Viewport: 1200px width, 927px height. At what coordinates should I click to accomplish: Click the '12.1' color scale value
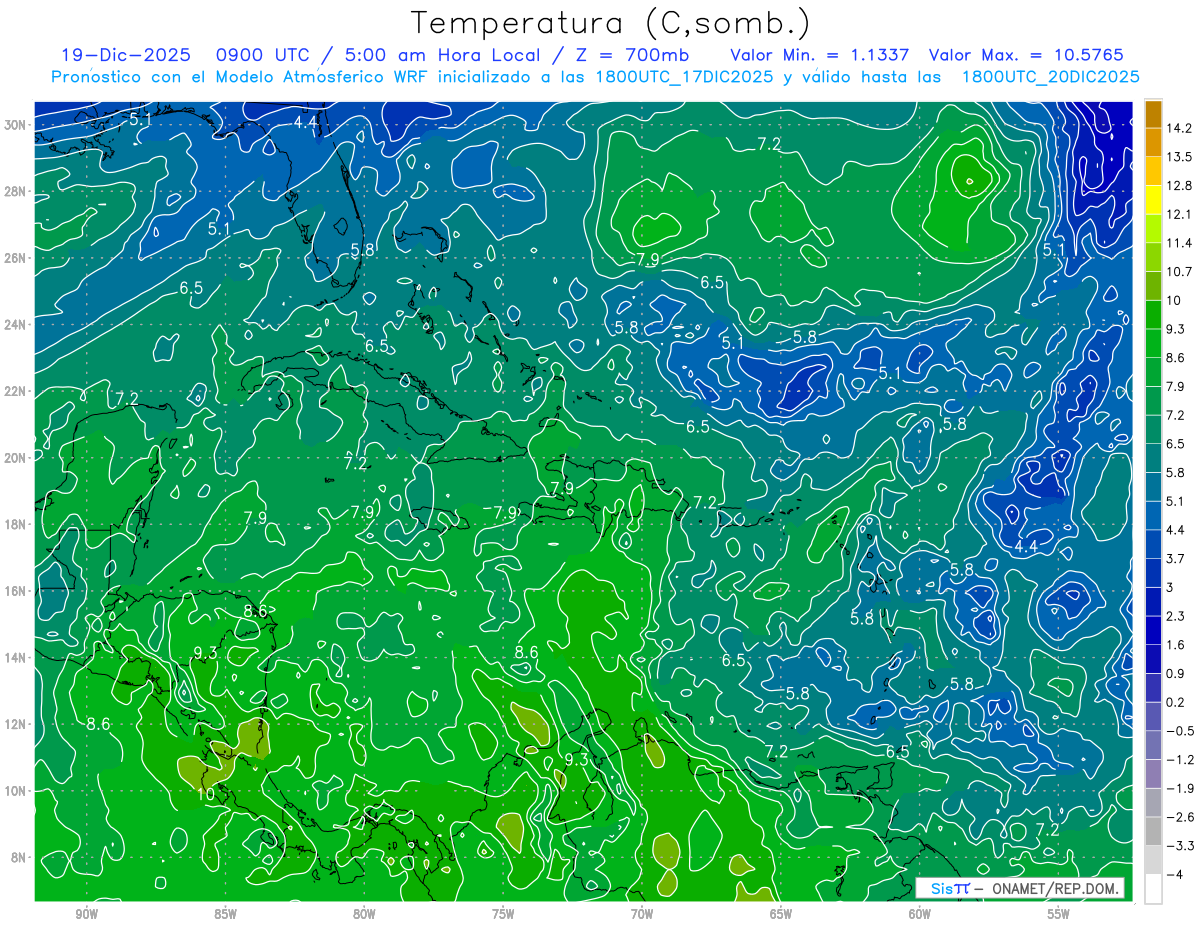pyautogui.click(x=1179, y=214)
